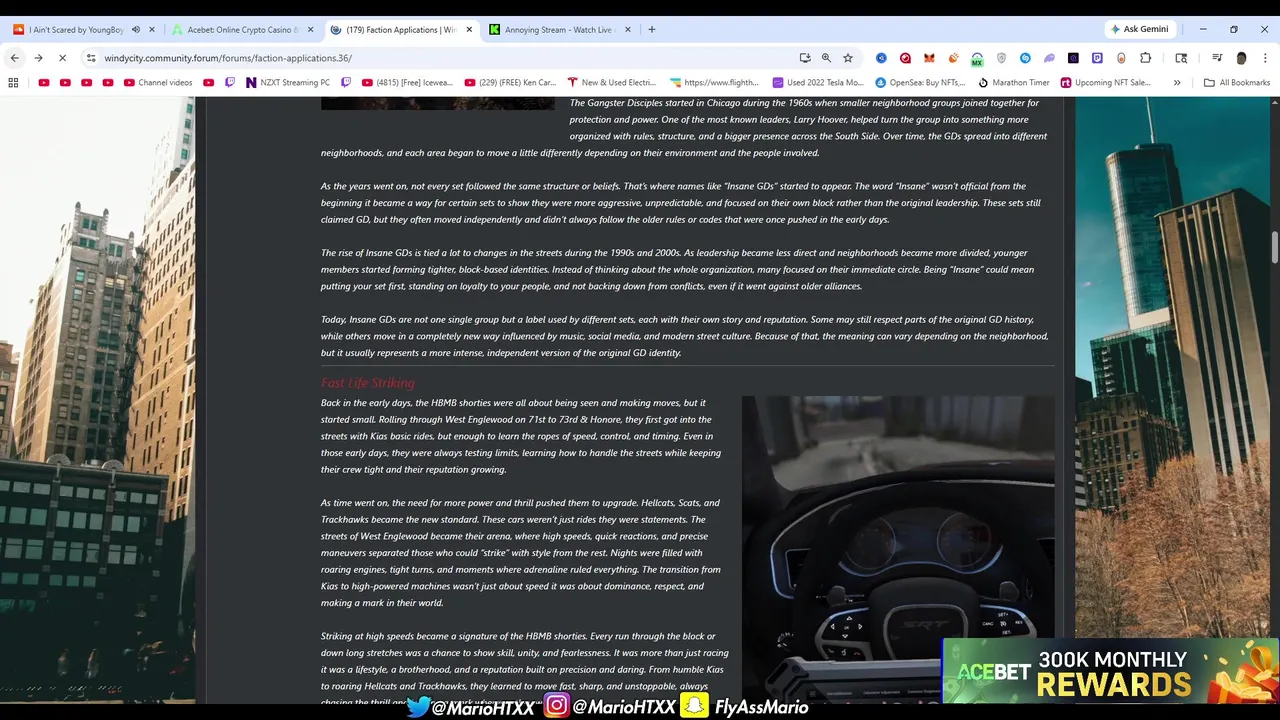Open the (4815) [Free] Icewea... bookmark

[x=406, y=82]
